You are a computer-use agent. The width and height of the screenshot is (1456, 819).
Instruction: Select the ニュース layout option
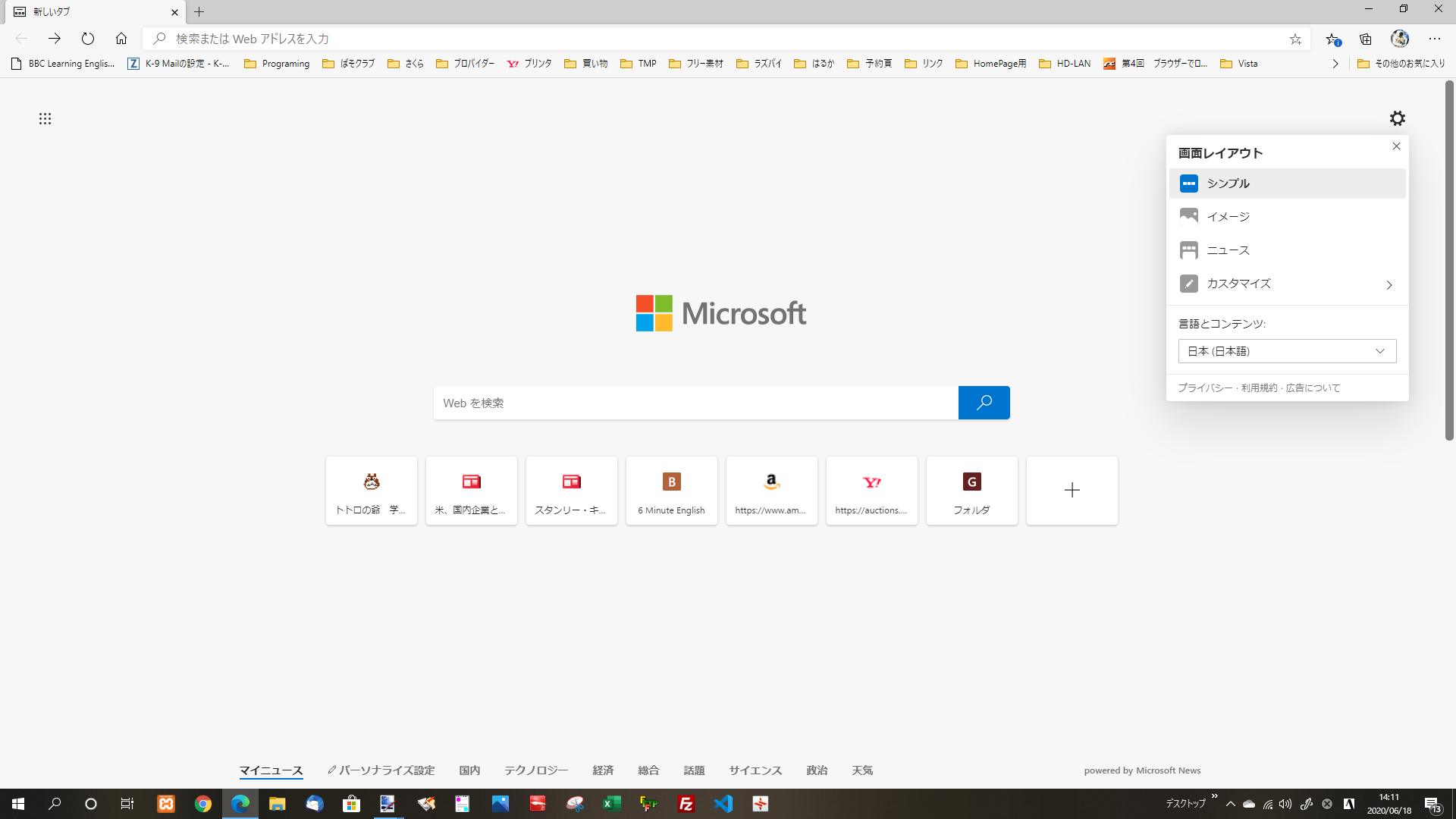[1287, 250]
